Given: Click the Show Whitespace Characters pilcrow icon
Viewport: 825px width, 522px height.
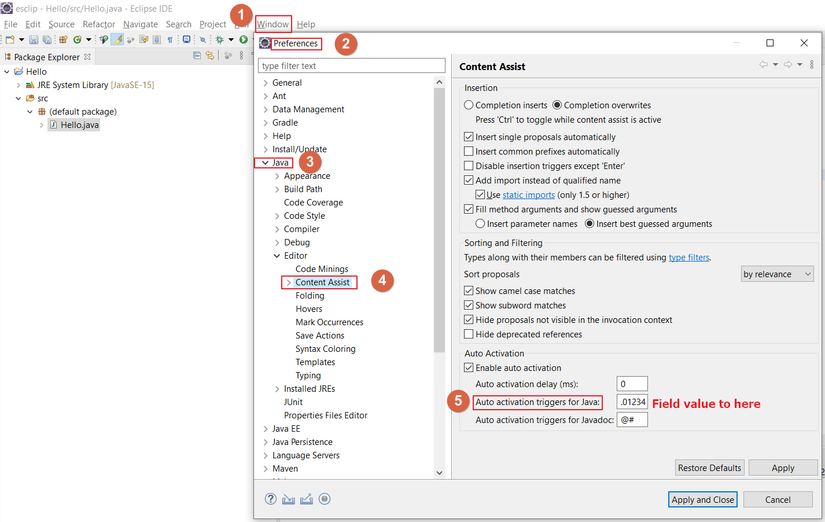Looking at the screenshot, I should click(170, 39).
